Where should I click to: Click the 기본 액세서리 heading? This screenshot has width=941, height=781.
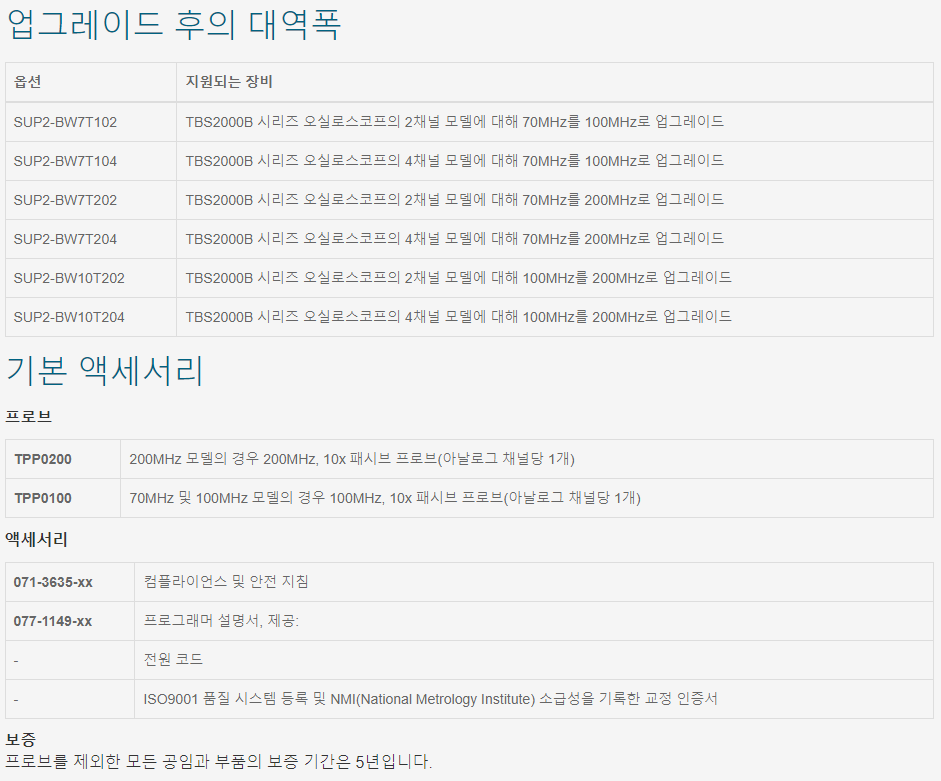[105, 370]
